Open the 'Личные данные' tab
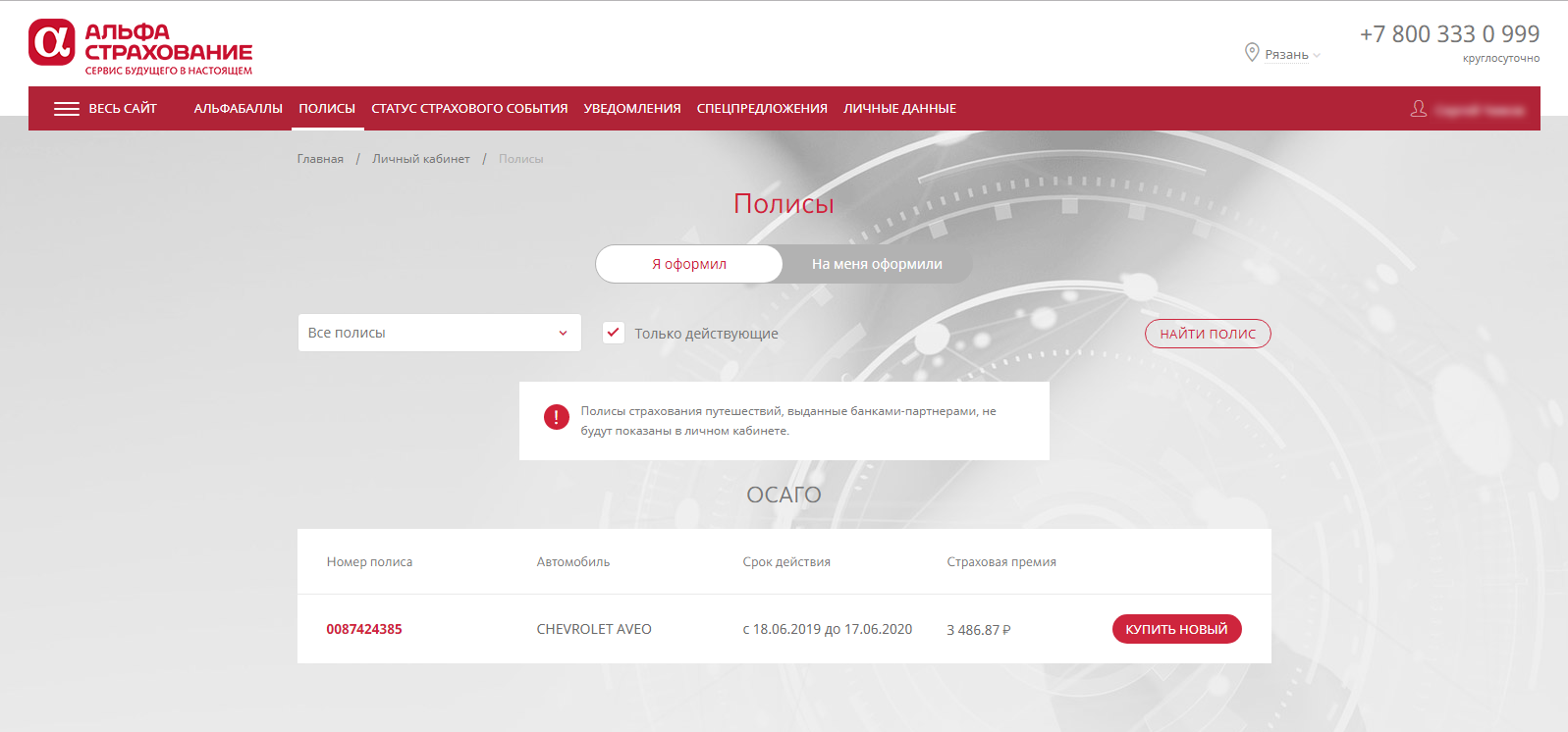1568x732 pixels. (x=899, y=109)
